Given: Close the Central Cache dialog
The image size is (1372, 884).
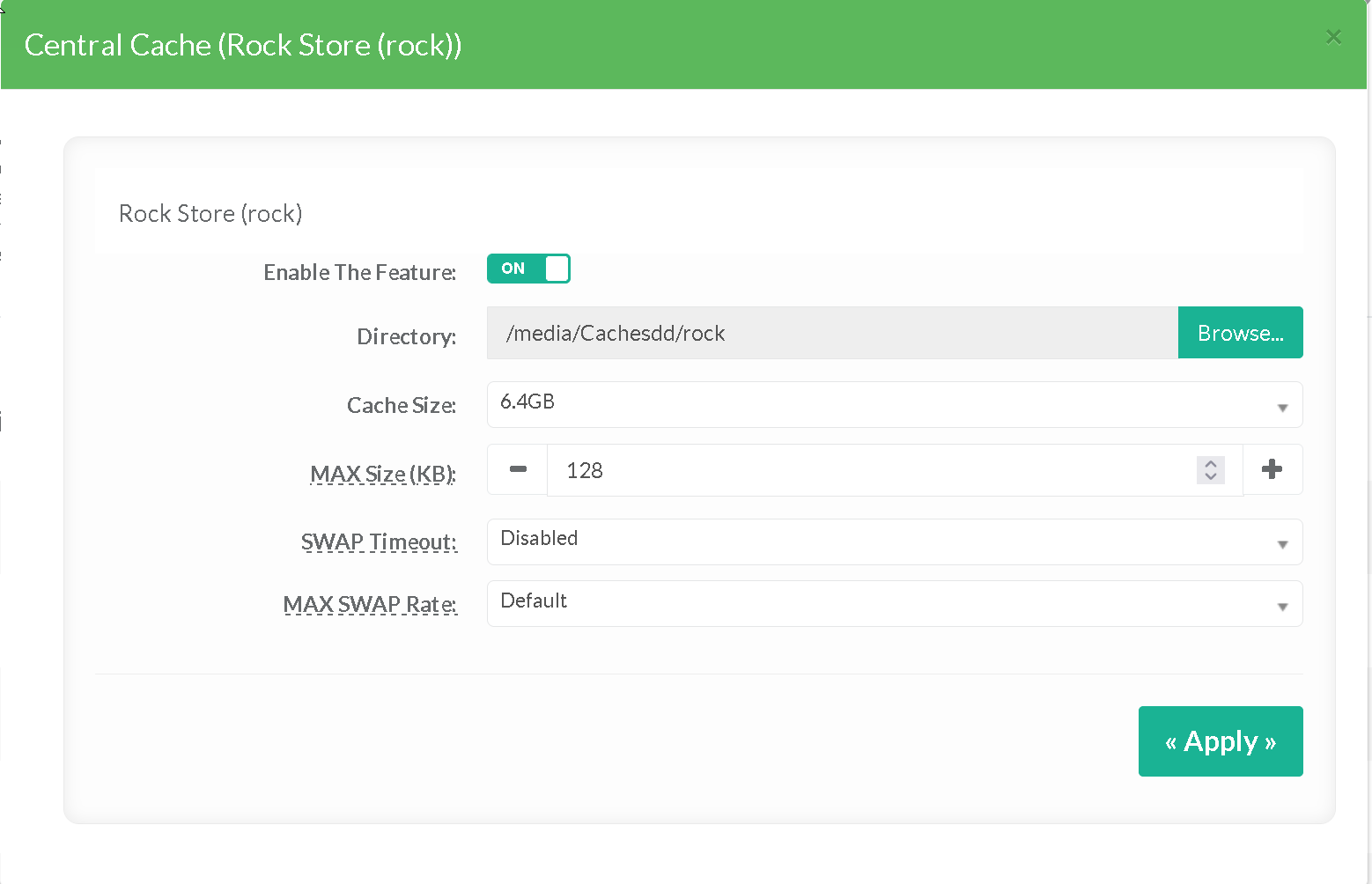Looking at the screenshot, I should 1333,37.
